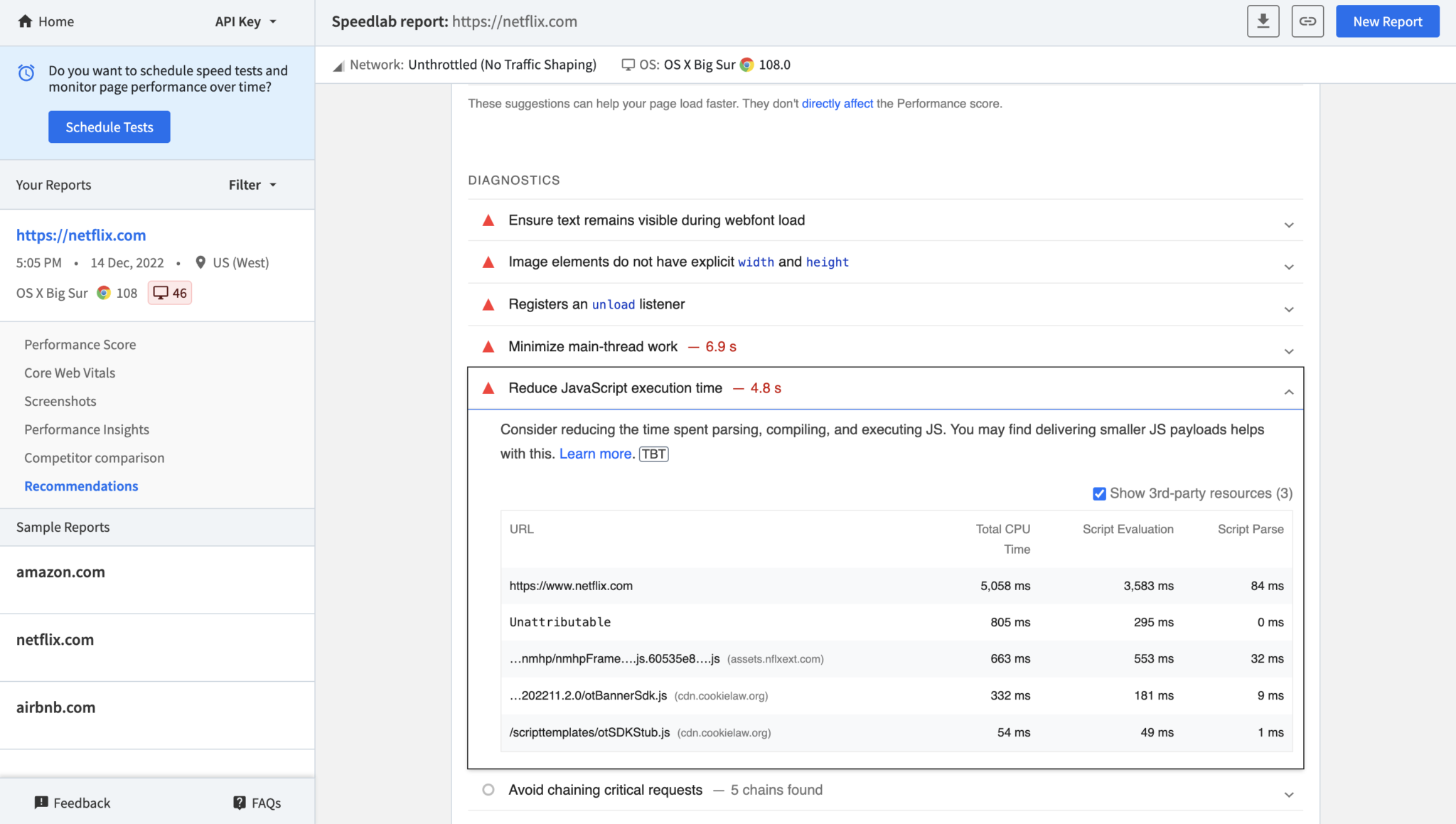Select the radio circle beside Avoid chaining critical requests
The image size is (1456, 824).
[488, 789]
